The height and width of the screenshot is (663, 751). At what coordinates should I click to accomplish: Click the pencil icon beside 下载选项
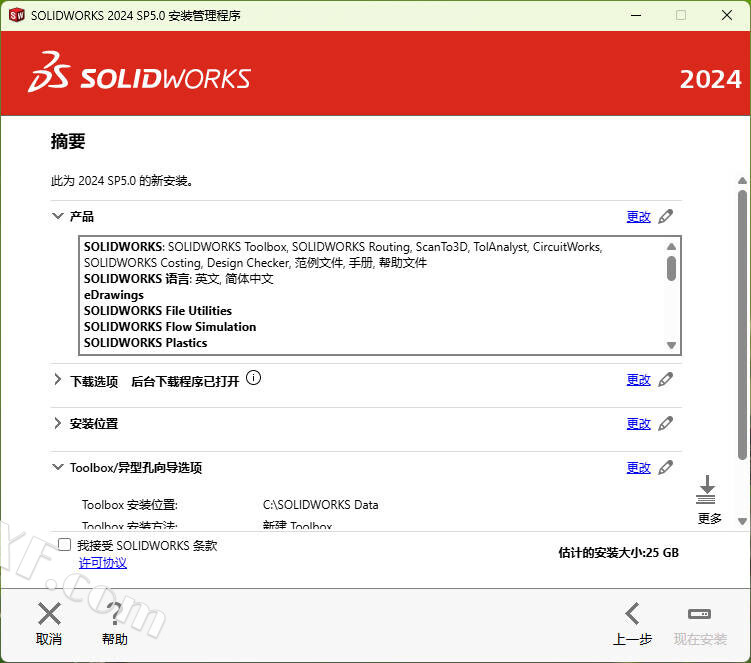[x=666, y=379]
